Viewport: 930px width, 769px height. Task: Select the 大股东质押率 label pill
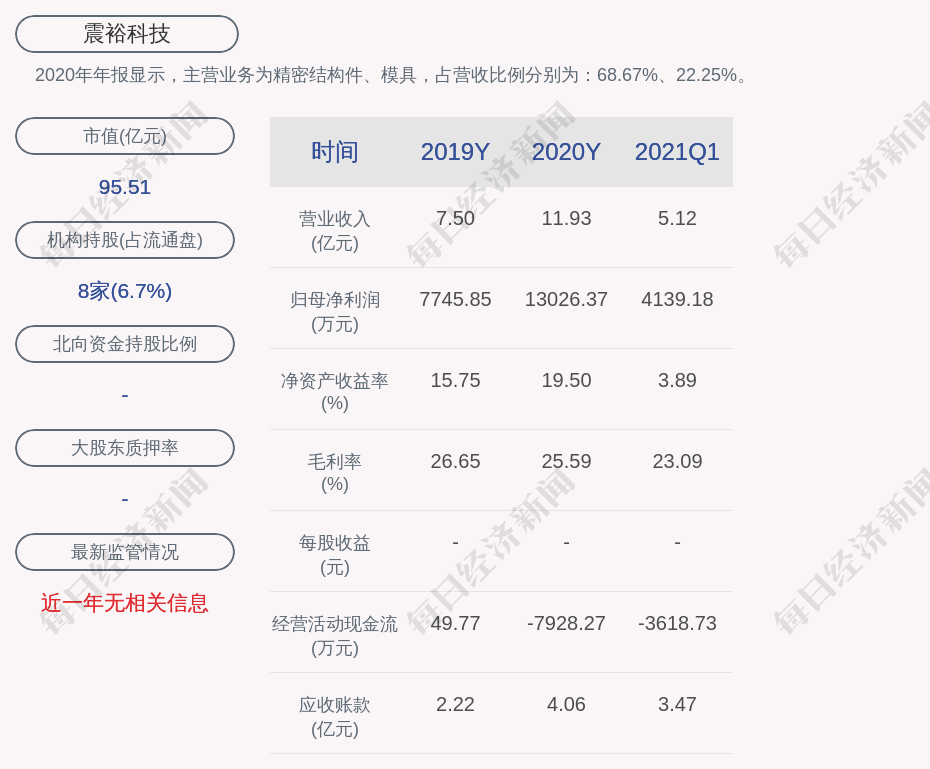coord(125,448)
